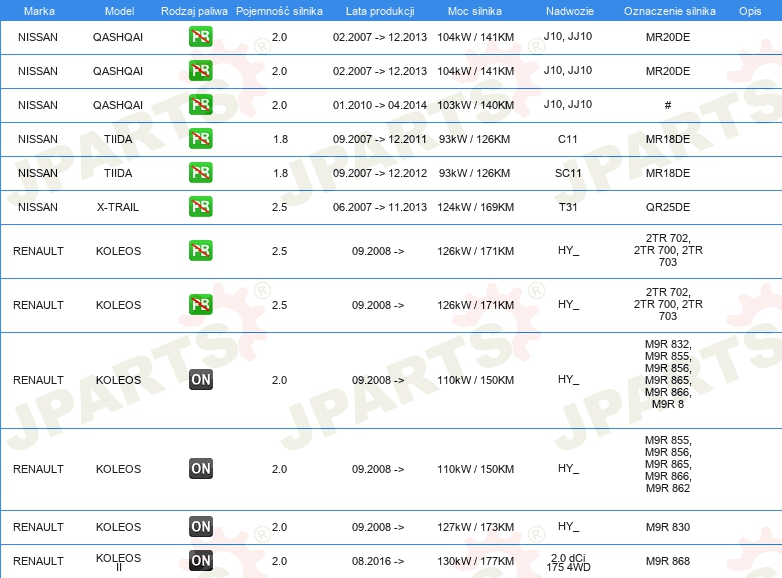Viewport: 782px width, 578px height.
Task: Click the Pojemność silnika column header
Action: tap(279, 11)
